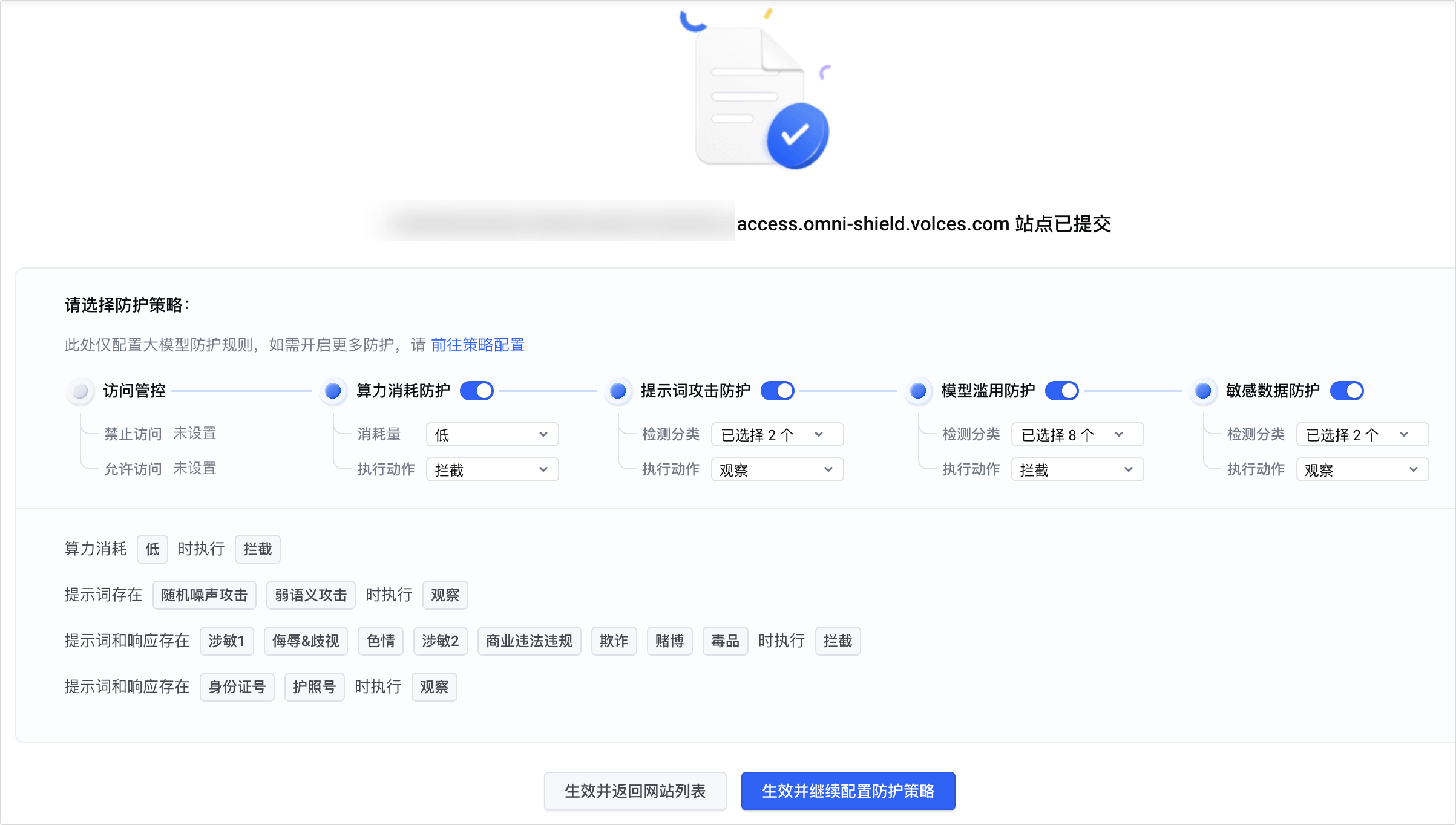Click the 访问管控 step circle
This screenshot has width=1456, height=825.
tap(80, 391)
